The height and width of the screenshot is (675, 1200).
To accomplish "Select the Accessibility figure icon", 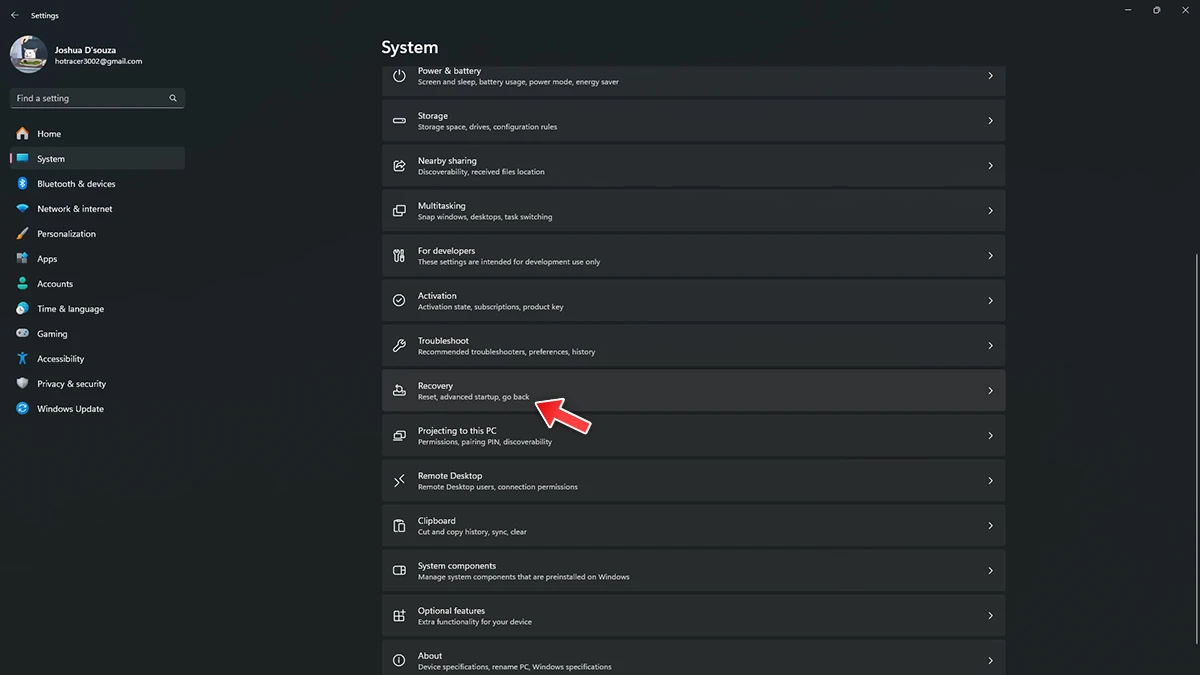I will pos(22,358).
